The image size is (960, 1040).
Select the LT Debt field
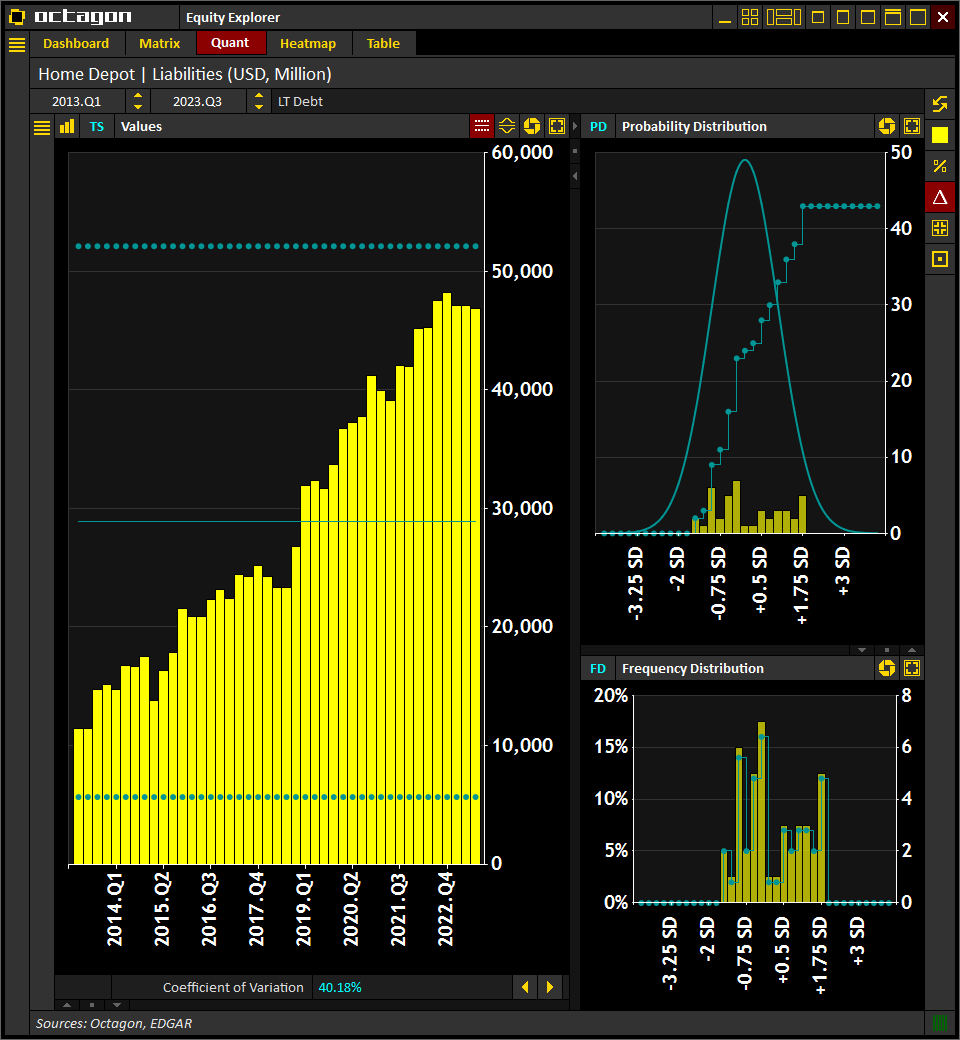(303, 101)
